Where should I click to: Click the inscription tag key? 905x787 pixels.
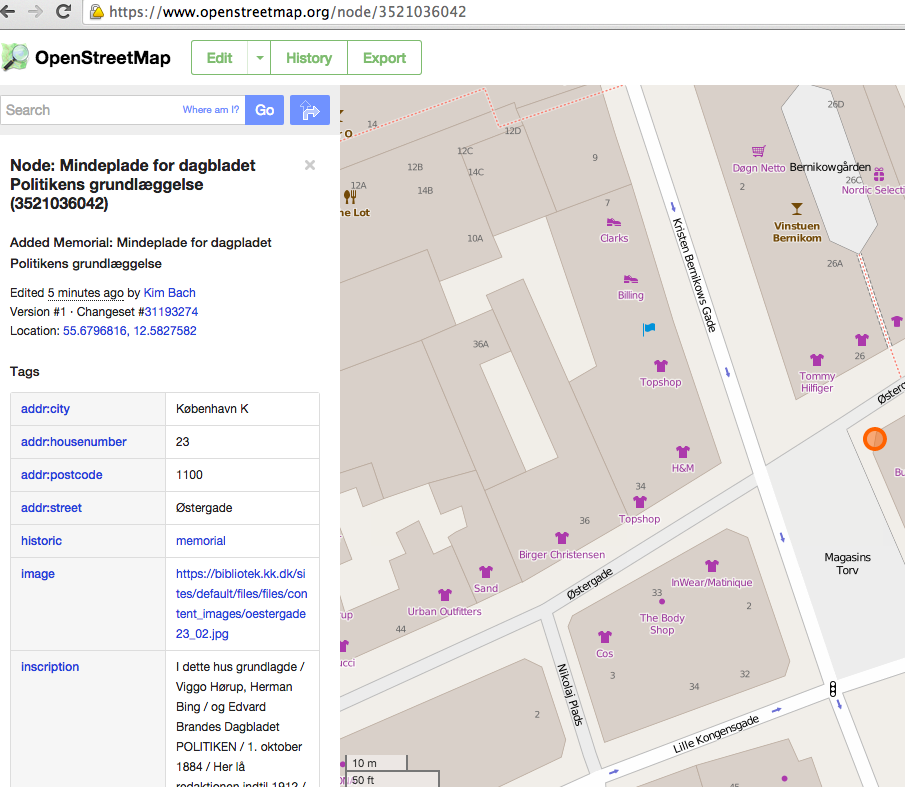(x=50, y=667)
